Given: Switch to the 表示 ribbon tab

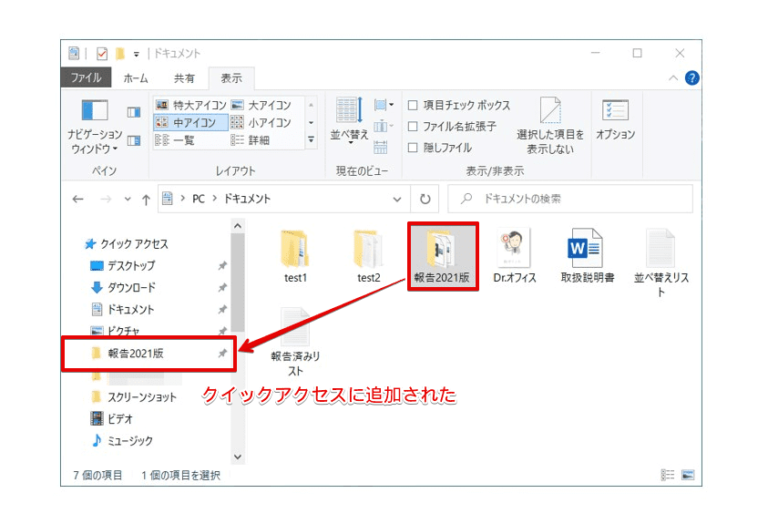Looking at the screenshot, I should tap(231, 78).
